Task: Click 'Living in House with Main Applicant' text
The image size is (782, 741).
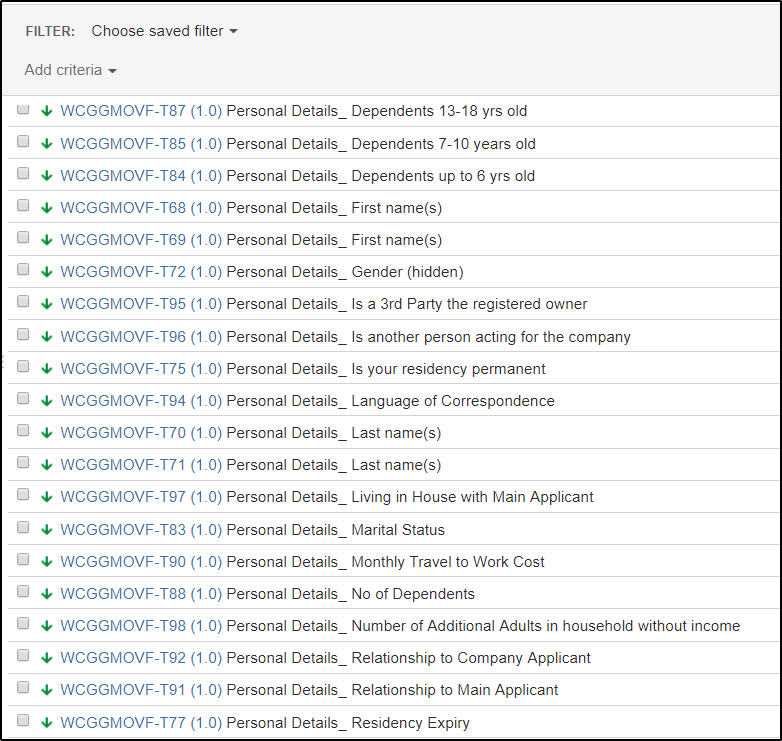Action: pyautogui.click(x=472, y=497)
